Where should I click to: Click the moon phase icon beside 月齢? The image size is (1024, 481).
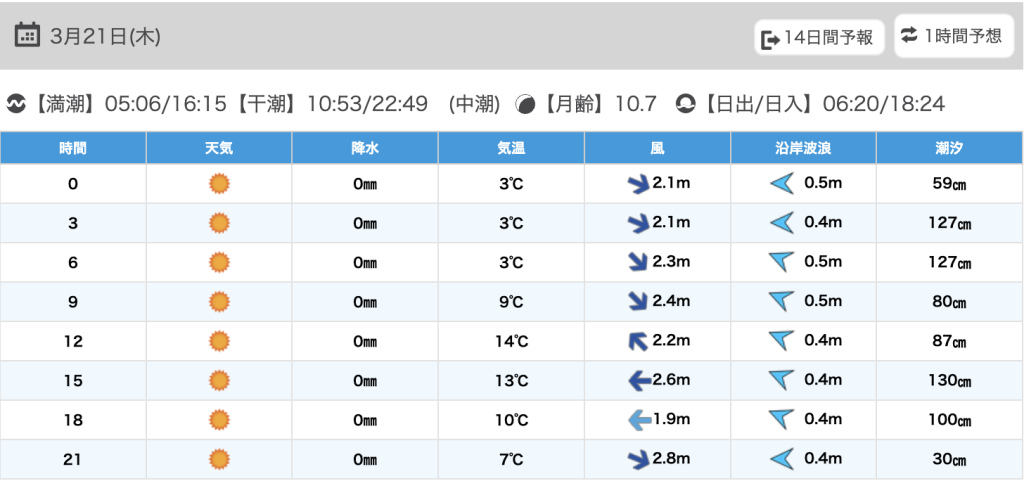click(x=524, y=104)
